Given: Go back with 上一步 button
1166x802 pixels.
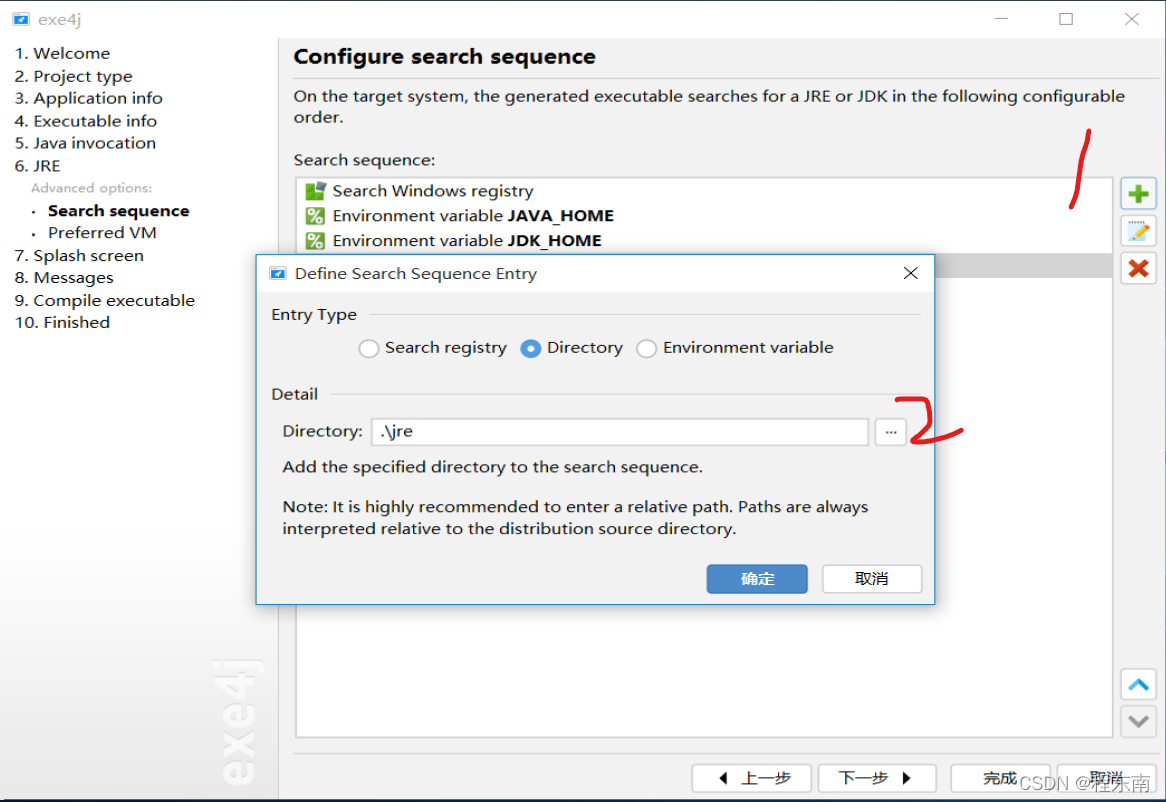Looking at the screenshot, I should [x=753, y=778].
